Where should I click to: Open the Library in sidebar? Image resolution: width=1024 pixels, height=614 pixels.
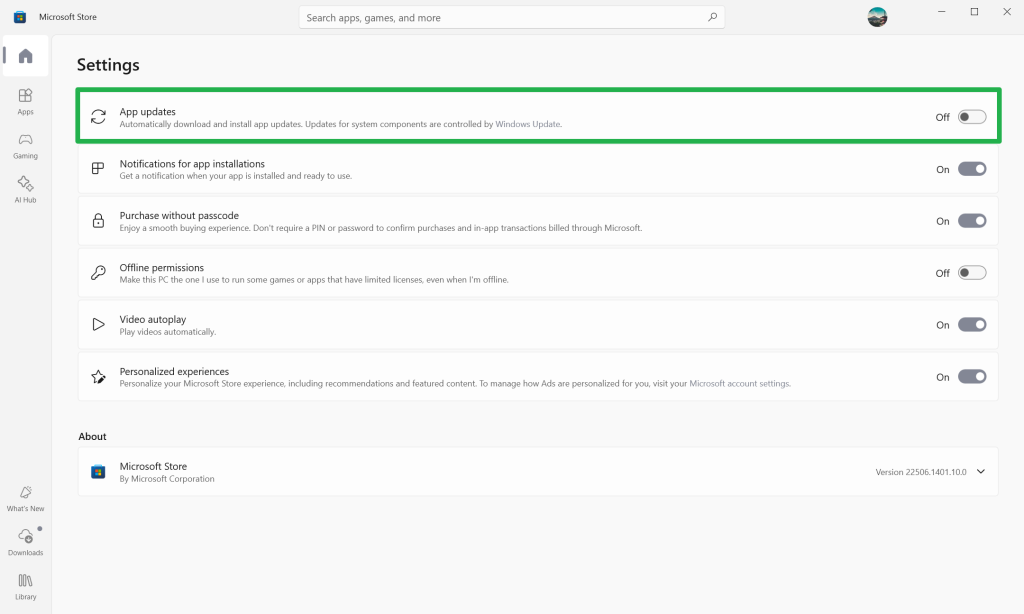tap(25, 587)
